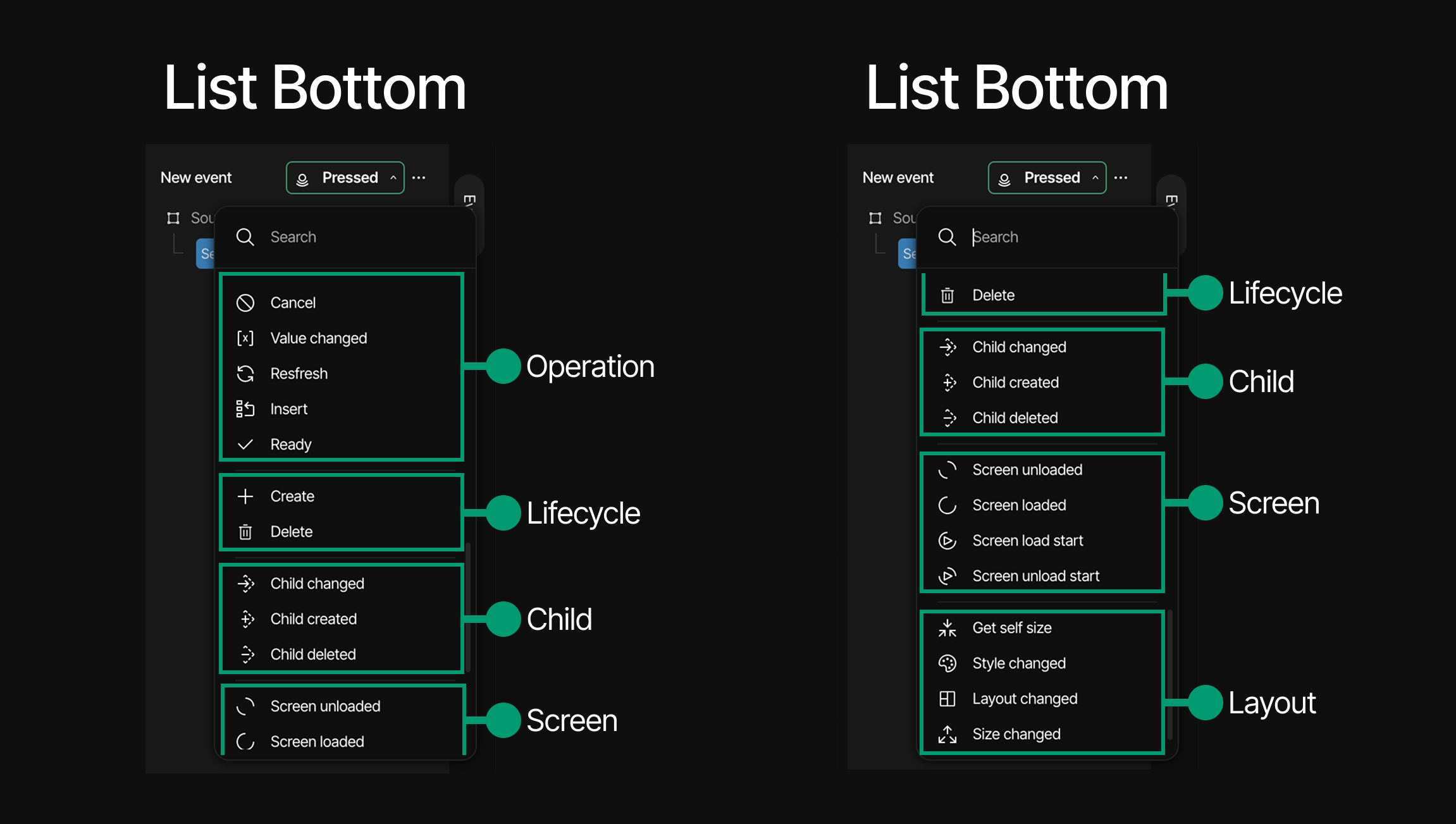Click the plus icon beside Create
This screenshot has width=1456, height=824.
point(245,496)
